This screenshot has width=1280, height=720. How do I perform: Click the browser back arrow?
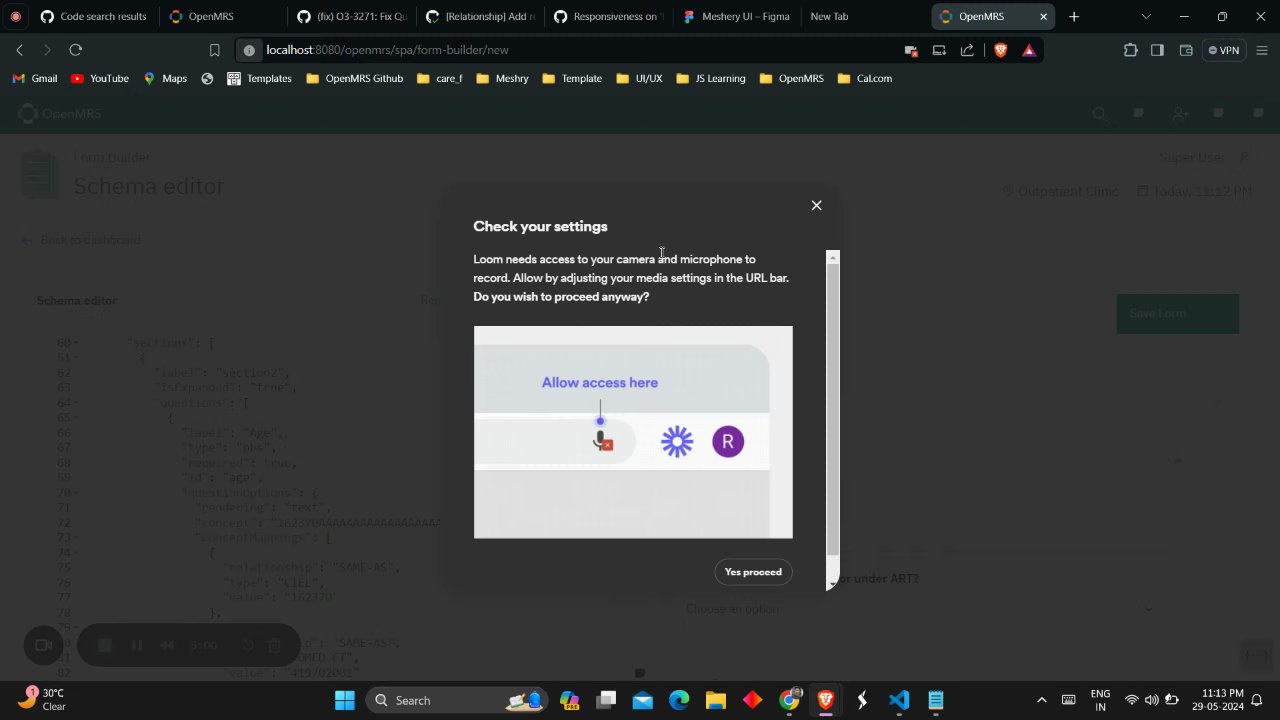pyautogui.click(x=20, y=50)
